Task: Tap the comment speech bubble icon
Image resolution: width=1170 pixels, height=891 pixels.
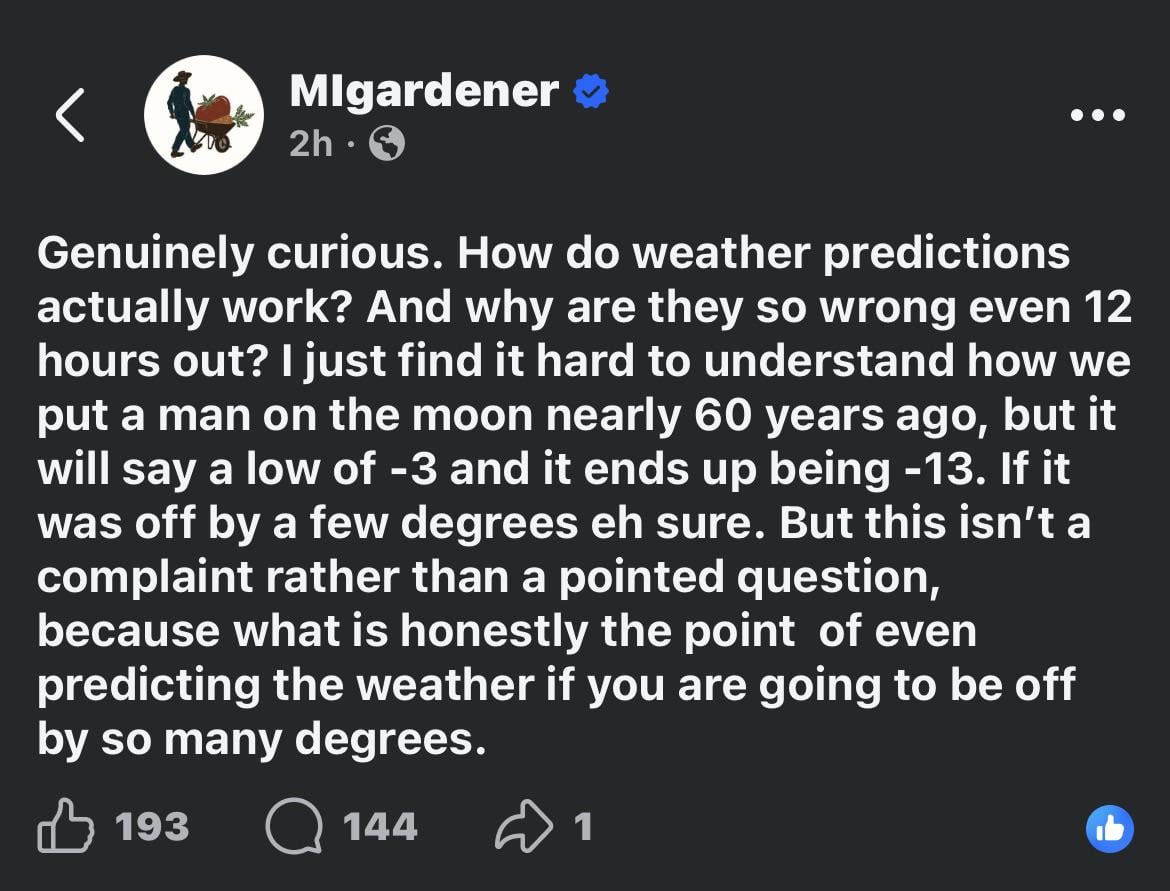Action: (x=293, y=827)
